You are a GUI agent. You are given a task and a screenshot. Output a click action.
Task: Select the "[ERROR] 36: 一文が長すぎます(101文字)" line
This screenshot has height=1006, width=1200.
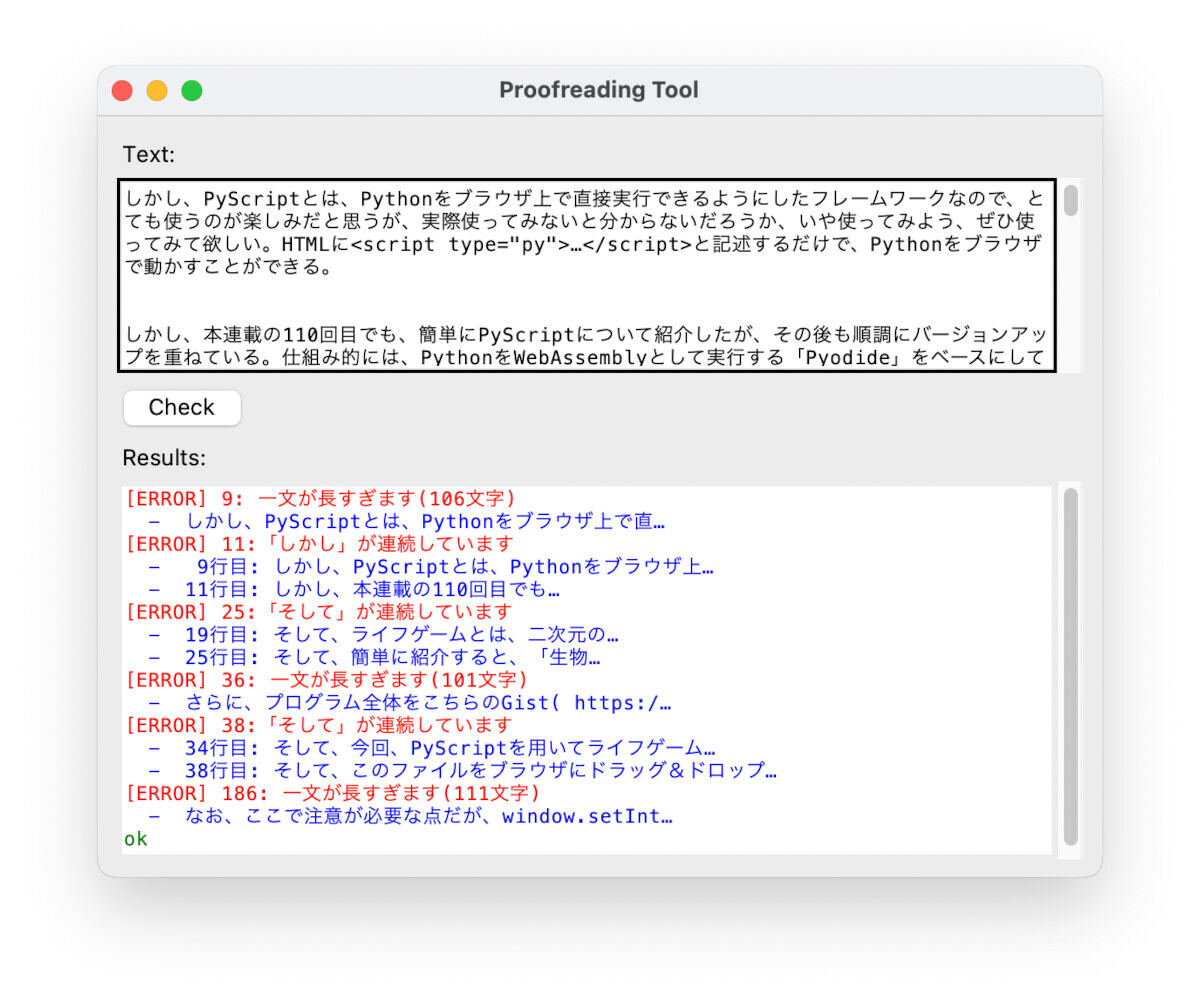coord(326,680)
